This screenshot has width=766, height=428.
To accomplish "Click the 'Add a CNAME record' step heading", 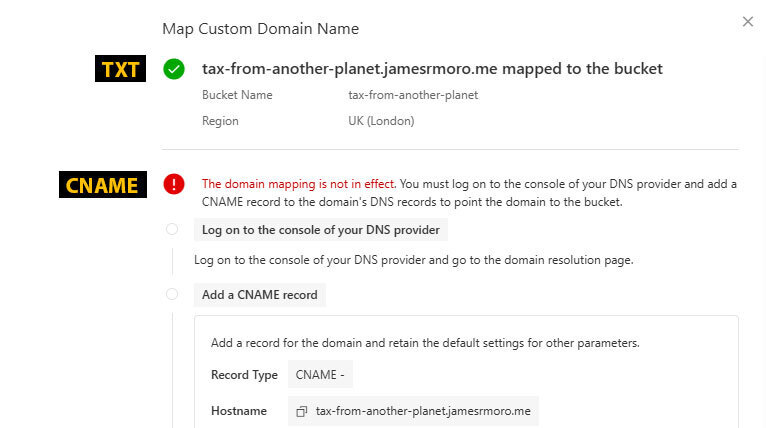I will (x=259, y=295).
